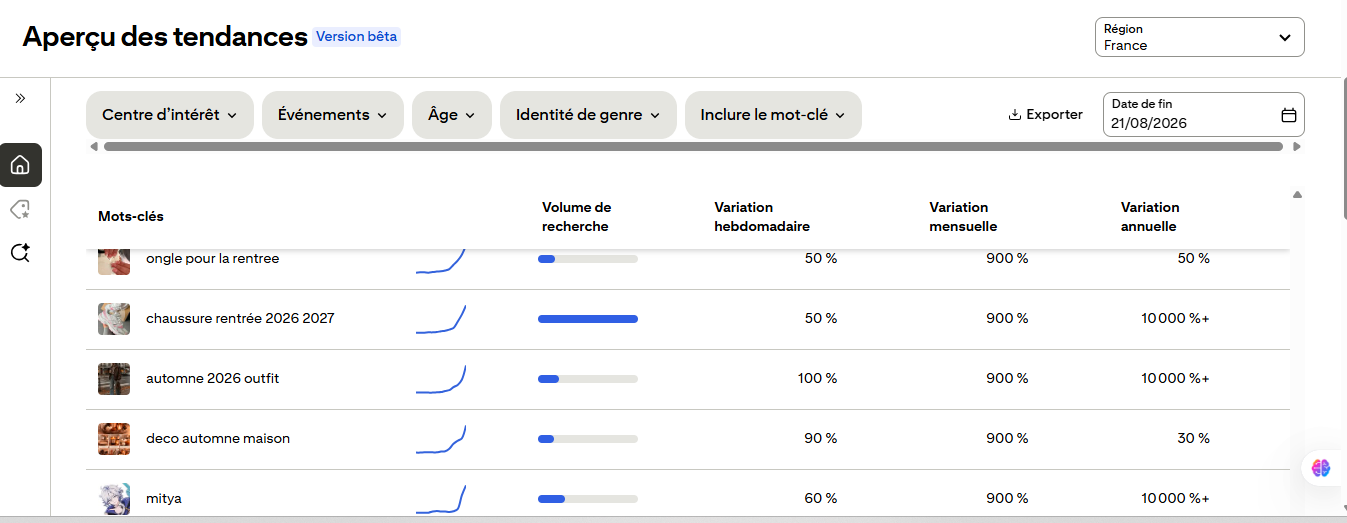Click the deco automne maison thumbnail
1347x523 pixels.
pyautogui.click(x=114, y=439)
